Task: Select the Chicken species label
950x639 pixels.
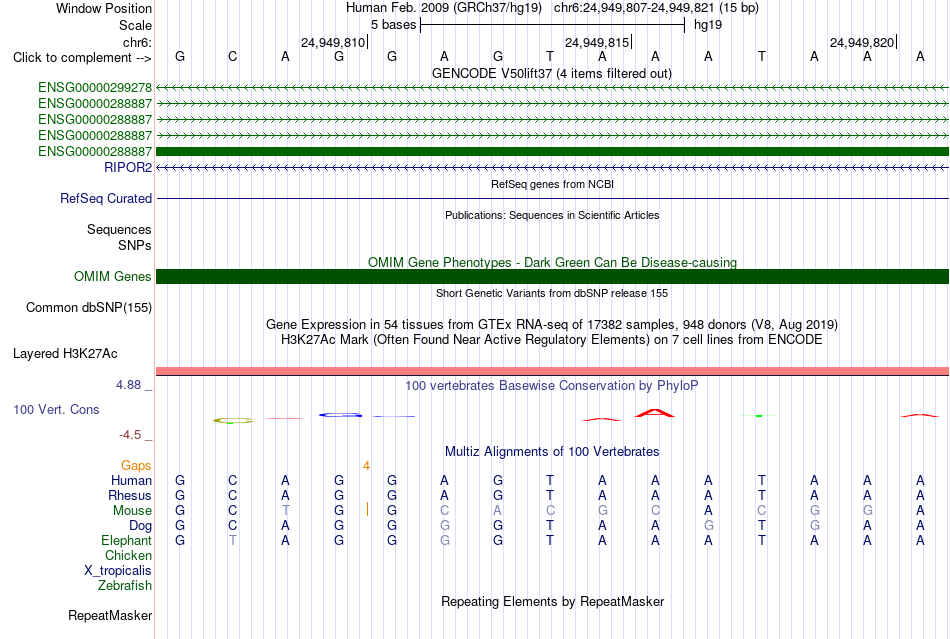Action: pyautogui.click(x=128, y=556)
